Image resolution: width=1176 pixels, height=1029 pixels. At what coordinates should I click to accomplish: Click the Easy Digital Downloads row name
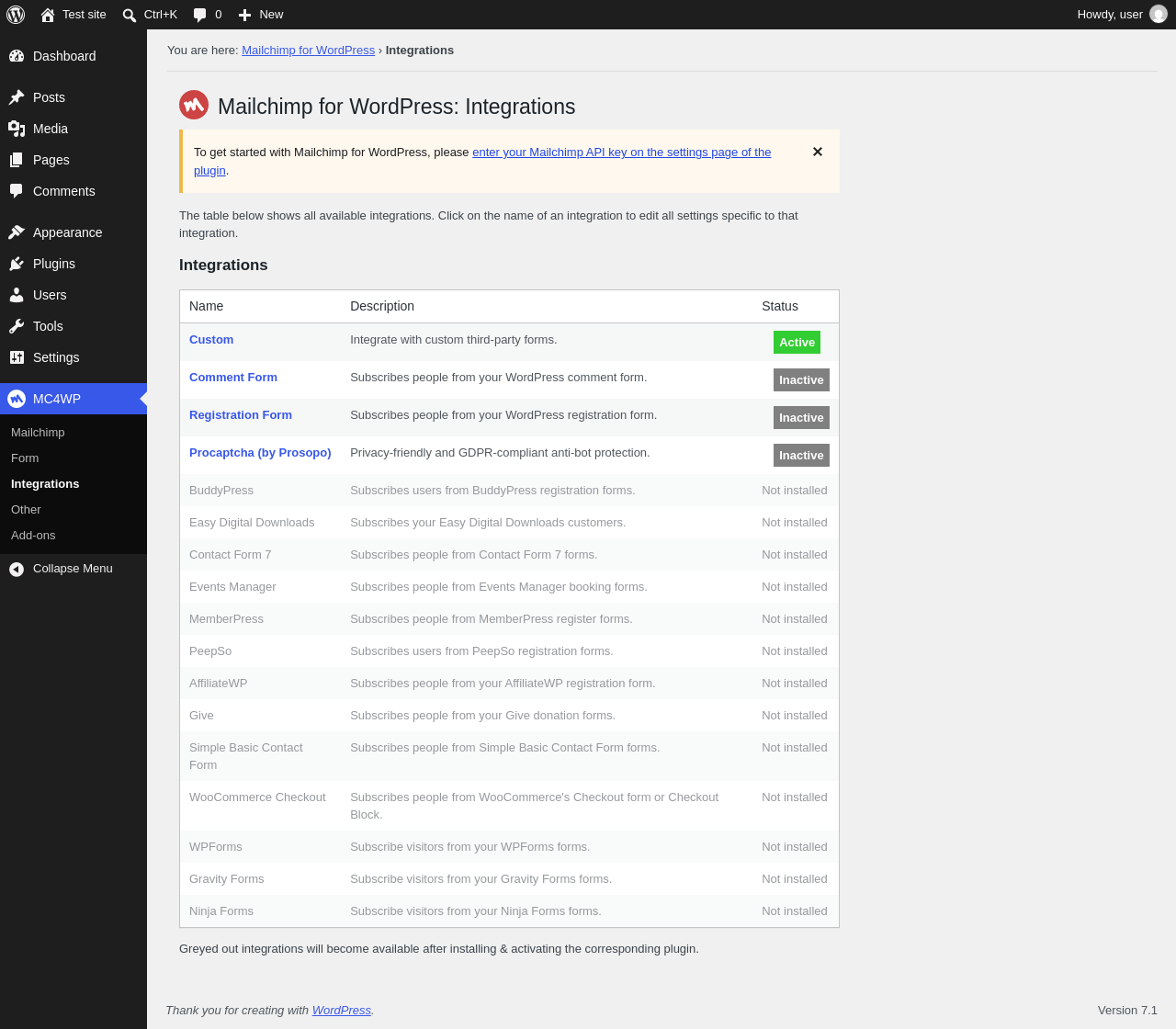(252, 523)
